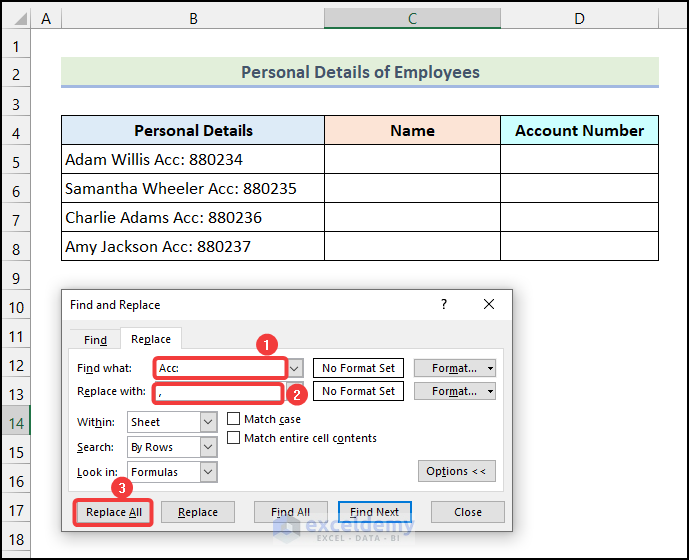Image resolution: width=689 pixels, height=560 pixels.
Task: Open the Within dropdown showing Sheet
Action: pyautogui.click(x=208, y=422)
